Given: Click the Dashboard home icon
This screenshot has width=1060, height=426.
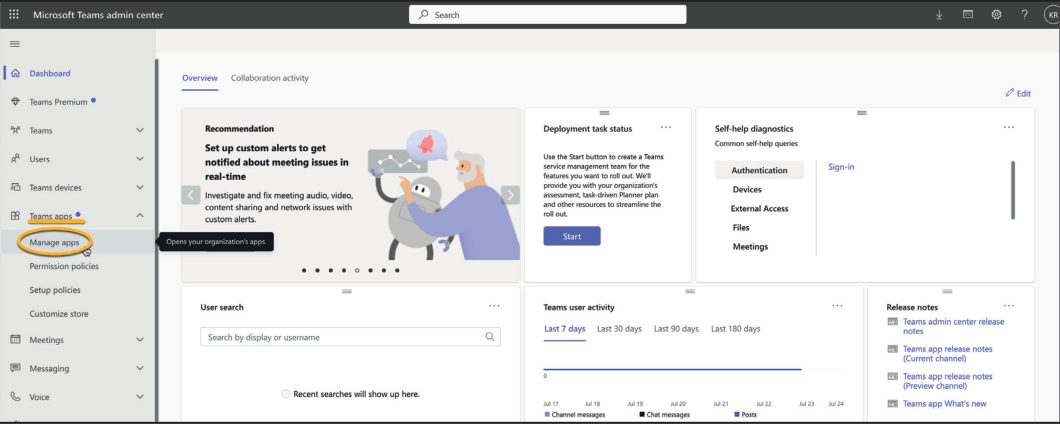Looking at the screenshot, I should pos(15,73).
